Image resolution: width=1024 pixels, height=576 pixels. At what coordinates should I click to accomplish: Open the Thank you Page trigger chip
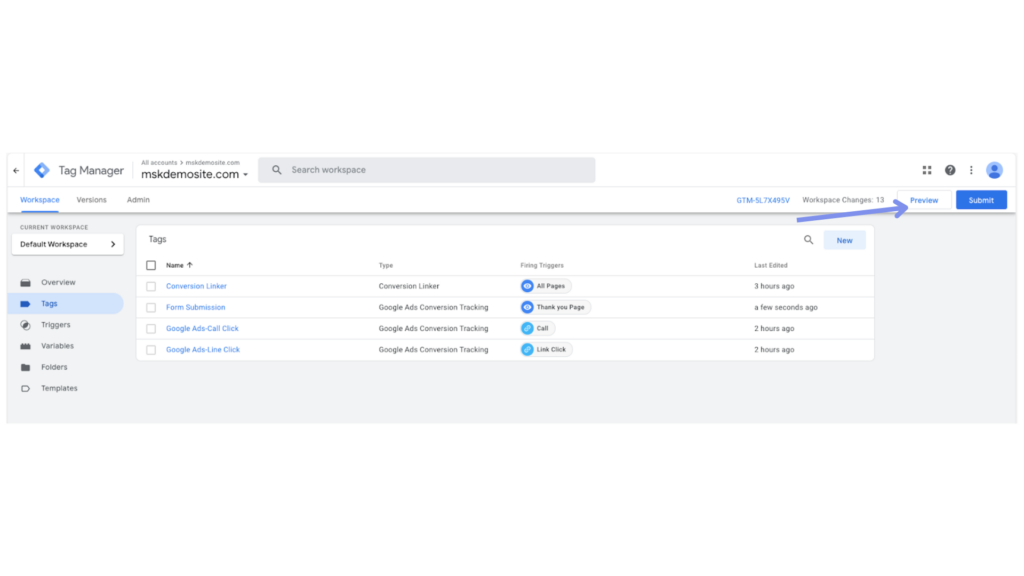pos(556,307)
